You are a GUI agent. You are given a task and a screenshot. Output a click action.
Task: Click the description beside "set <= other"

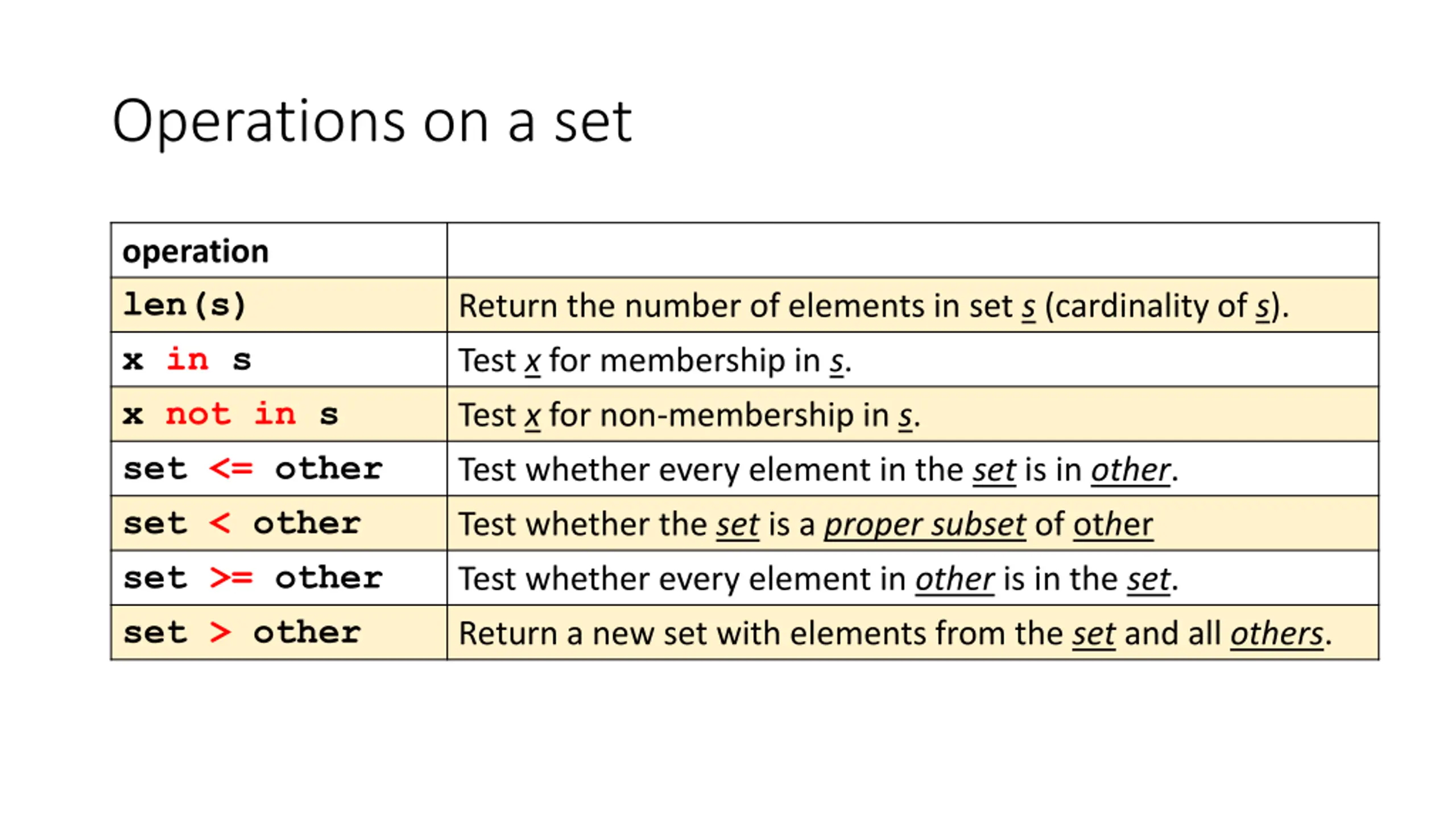(818, 470)
